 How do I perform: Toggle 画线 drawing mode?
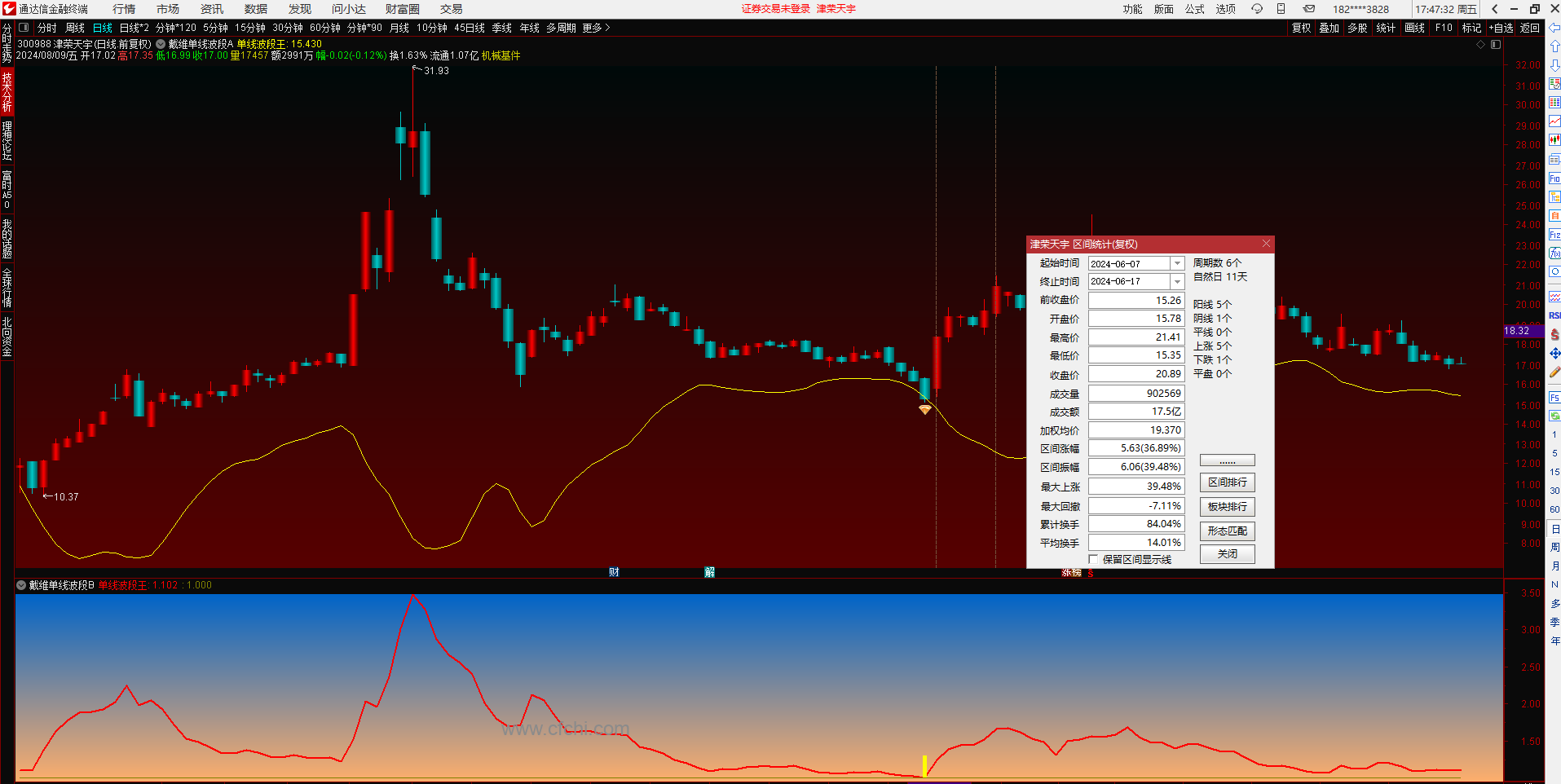click(1415, 28)
